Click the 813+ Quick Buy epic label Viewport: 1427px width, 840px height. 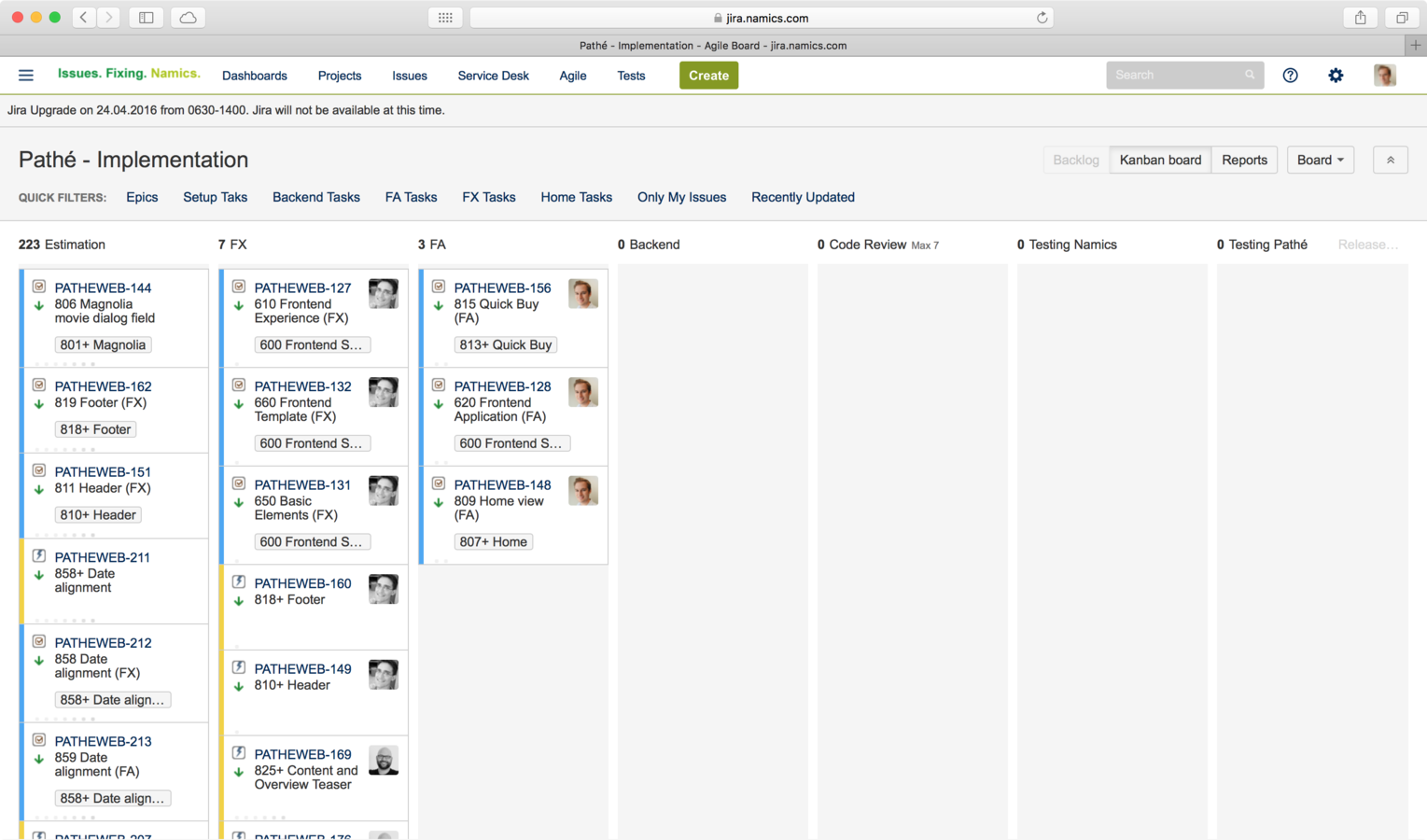pos(505,345)
